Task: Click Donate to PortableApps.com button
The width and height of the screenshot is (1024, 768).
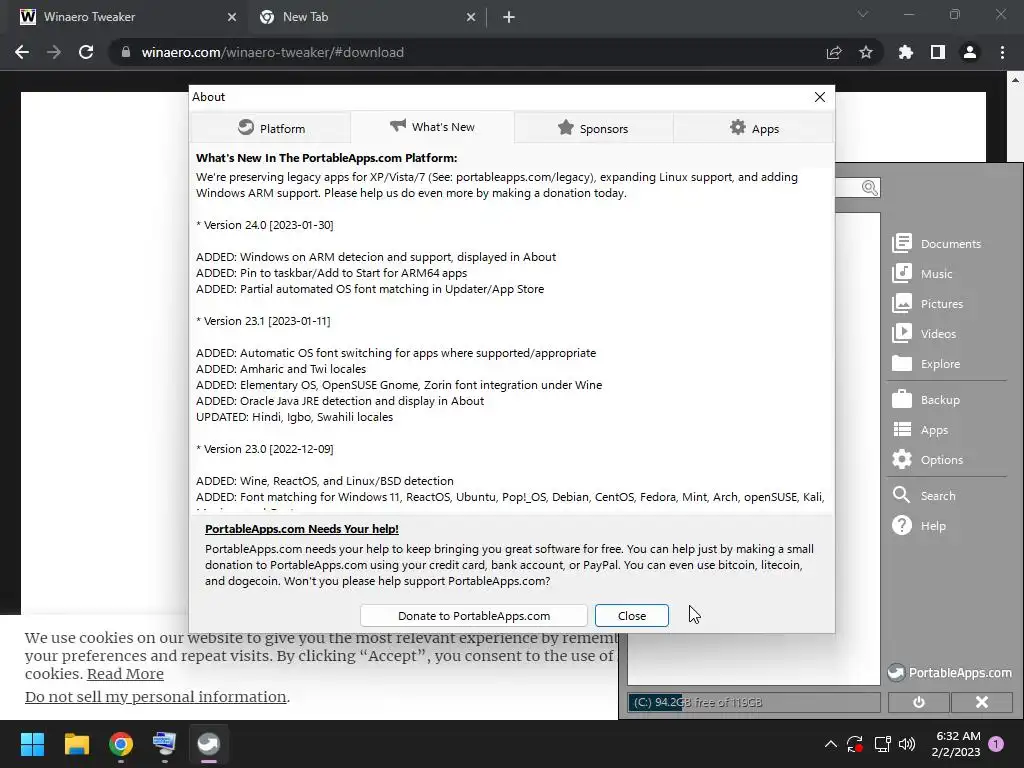Action: point(473,615)
